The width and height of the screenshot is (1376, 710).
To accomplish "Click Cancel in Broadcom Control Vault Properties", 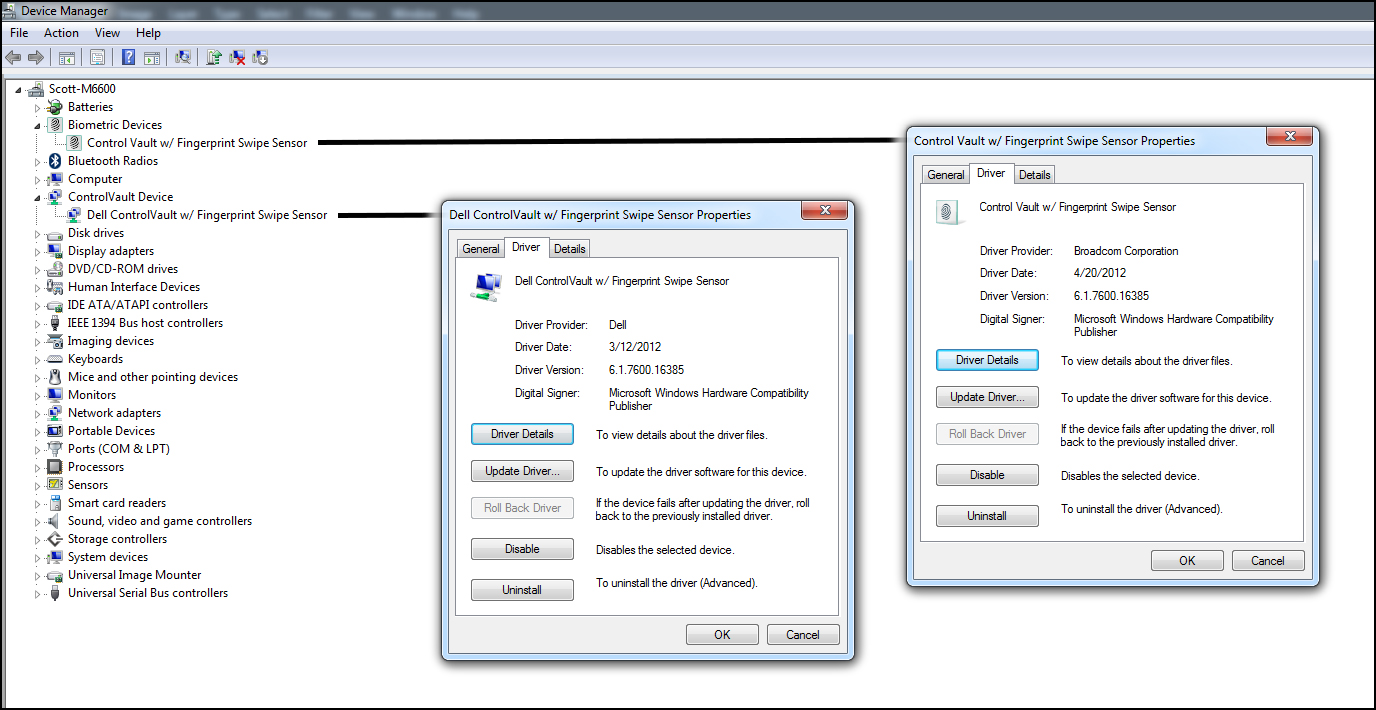I will (x=1268, y=560).
